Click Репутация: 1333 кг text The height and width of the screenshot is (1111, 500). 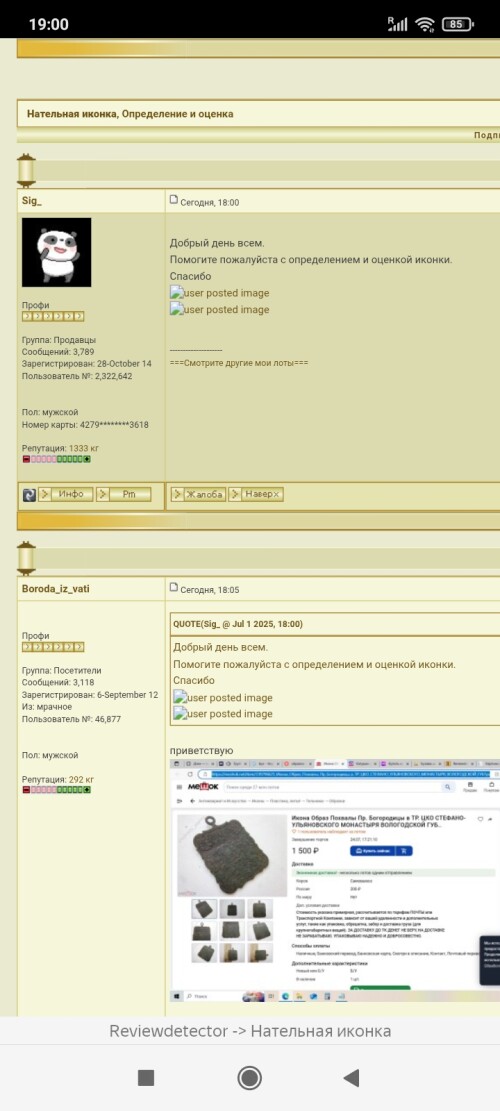pyautogui.click(x=60, y=449)
